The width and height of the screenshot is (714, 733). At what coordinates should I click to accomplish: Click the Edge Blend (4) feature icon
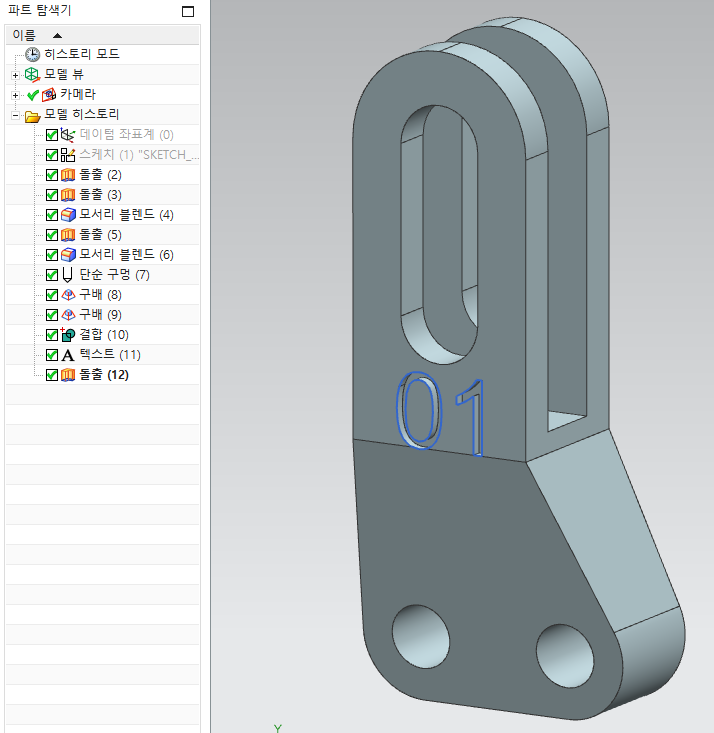68,215
